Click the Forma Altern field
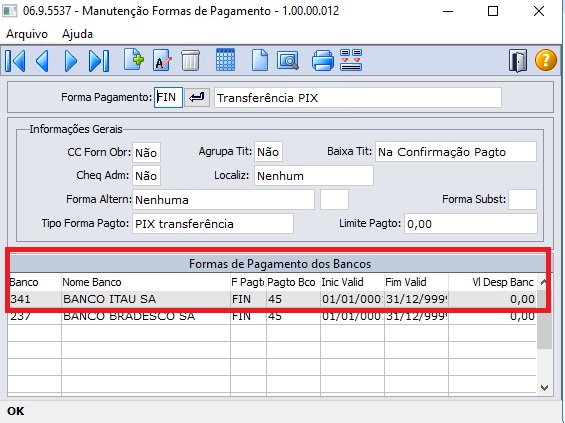Image resolution: width=565 pixels, height=423 pixels. [x=223, y=200]
